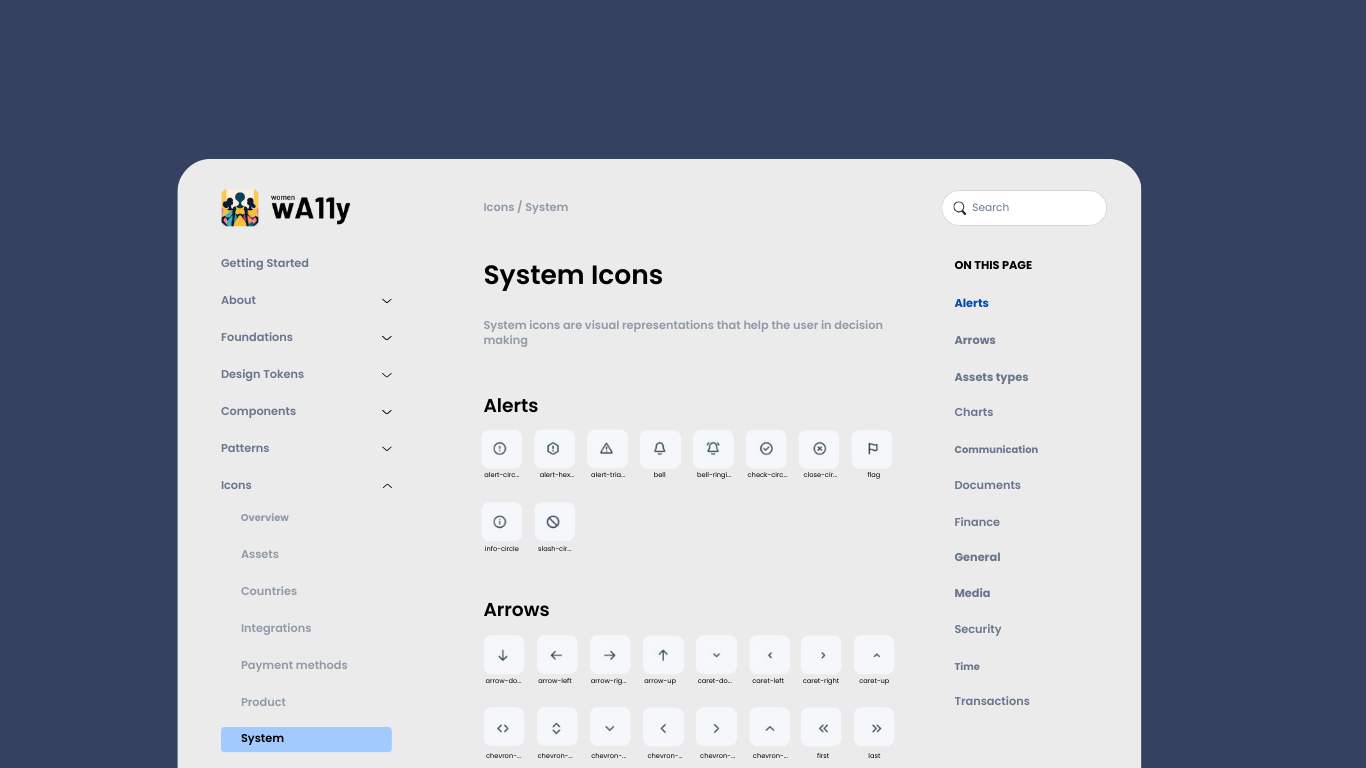Jump to Charts section link
The width and height of the screenshot is (1366, 768).
point(973,412)
